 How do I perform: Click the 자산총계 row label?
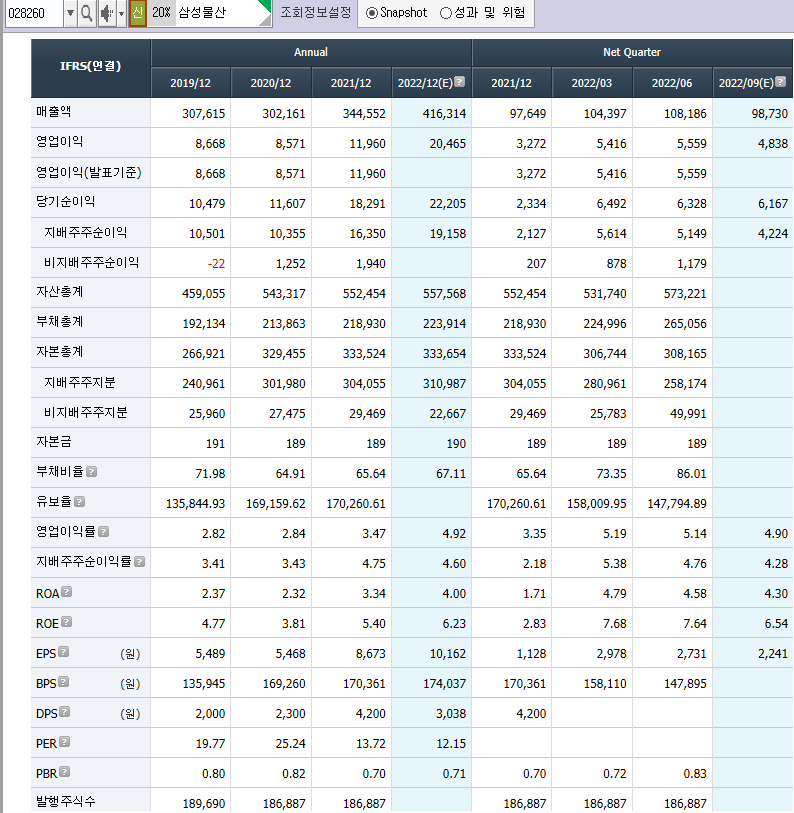click(x=60, y=292)
